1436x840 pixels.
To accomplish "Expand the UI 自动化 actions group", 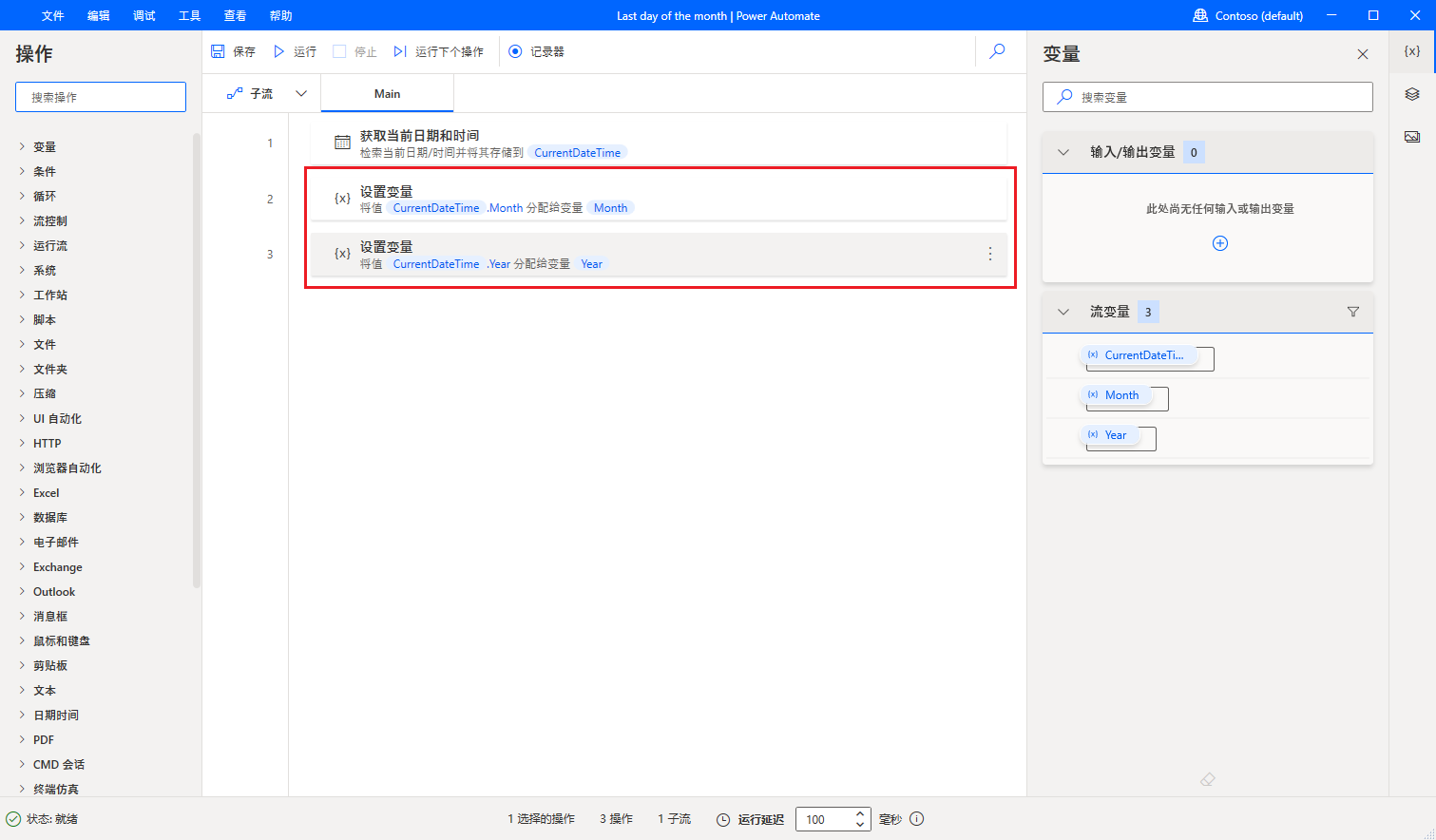I will click(23, 418).
